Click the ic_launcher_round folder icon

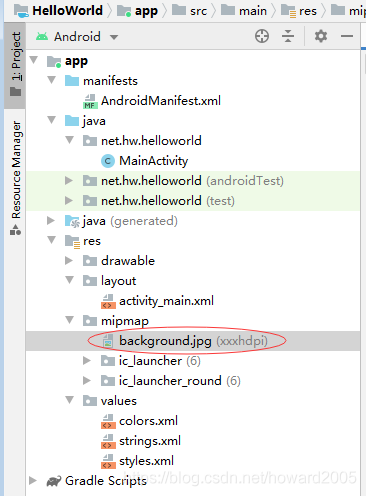[x=108, y=381]
